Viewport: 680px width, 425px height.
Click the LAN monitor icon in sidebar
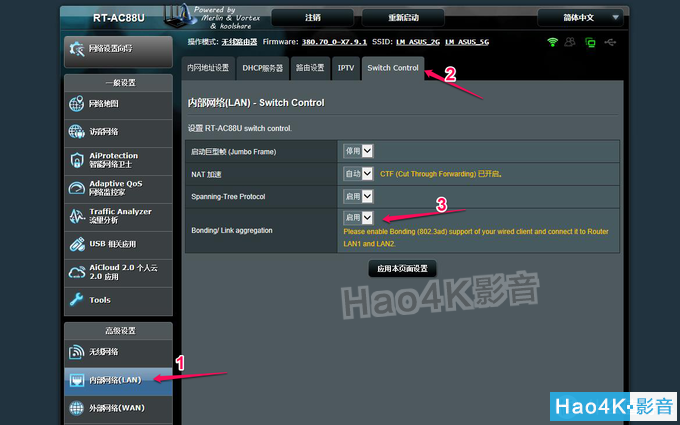76,380
